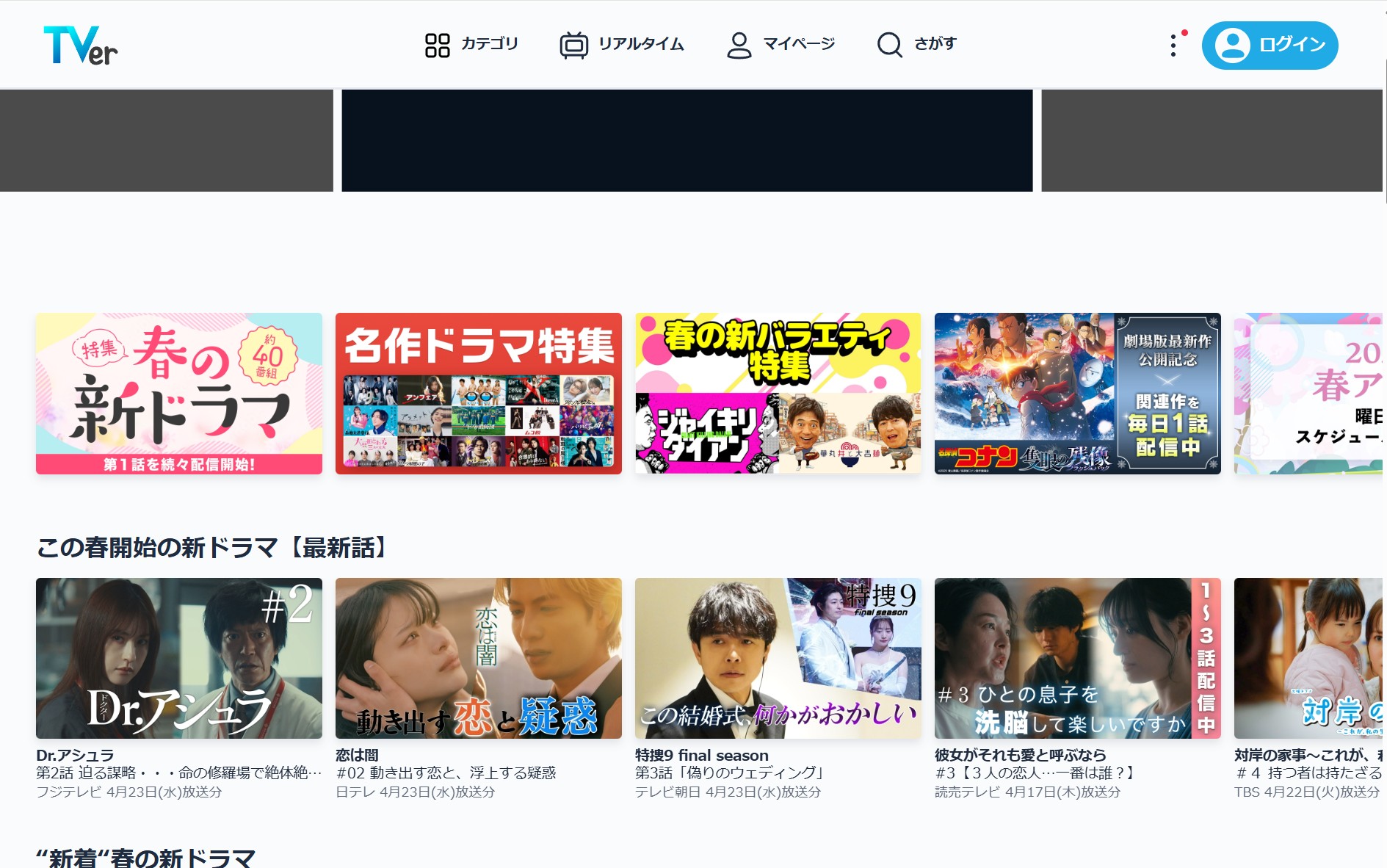The image size is (1387, 868).
Task: Click the My Page person icon
Action: pos(739,45)
